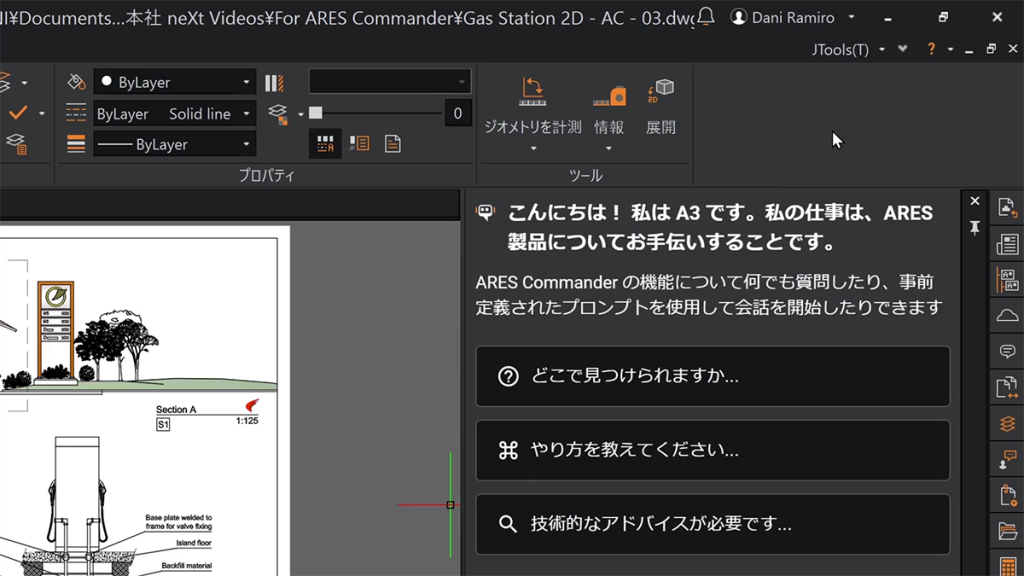Click the どこで見つけられますか prompt button

713,376
